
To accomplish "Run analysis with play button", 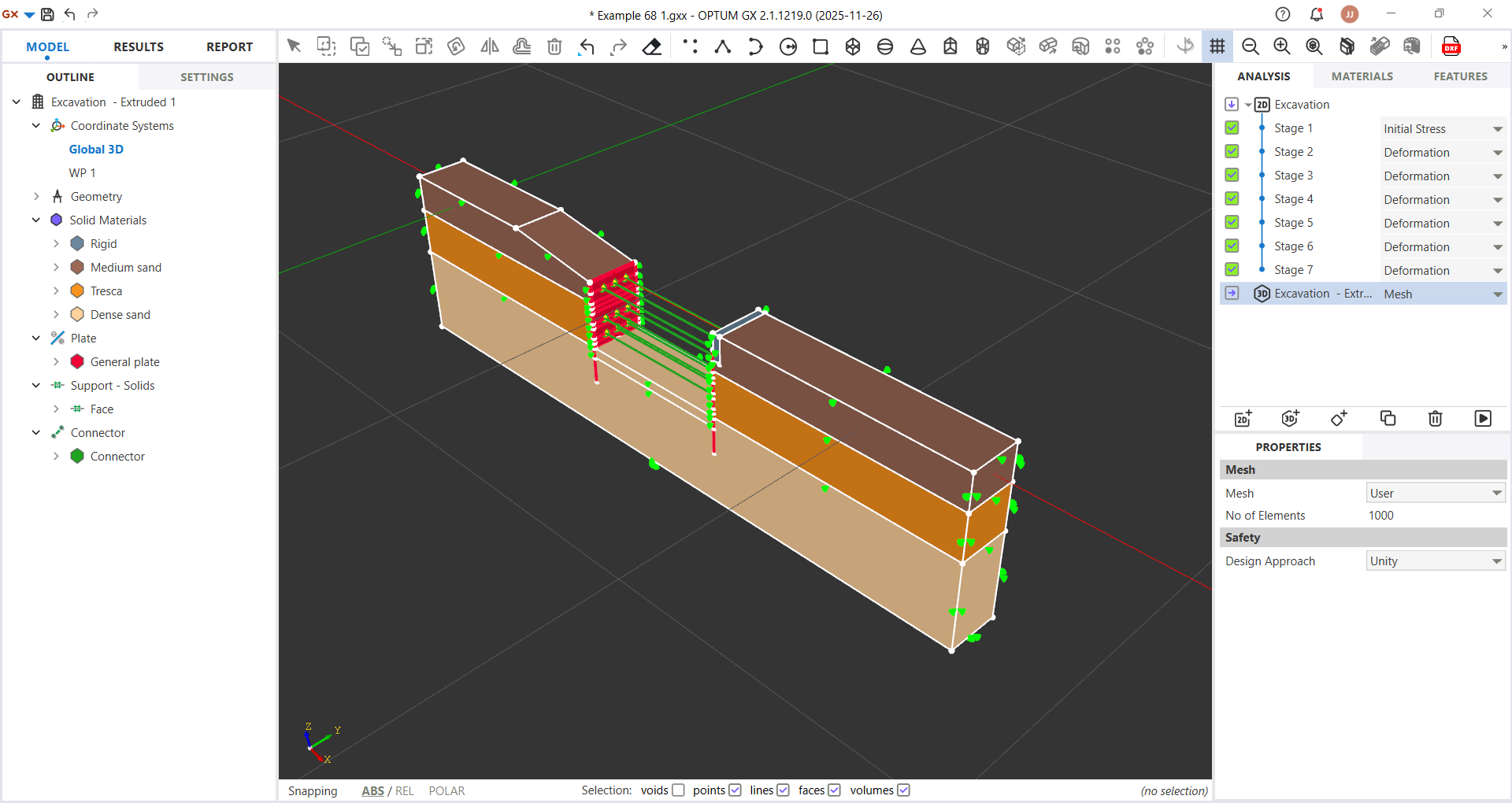I will 1482,418.
